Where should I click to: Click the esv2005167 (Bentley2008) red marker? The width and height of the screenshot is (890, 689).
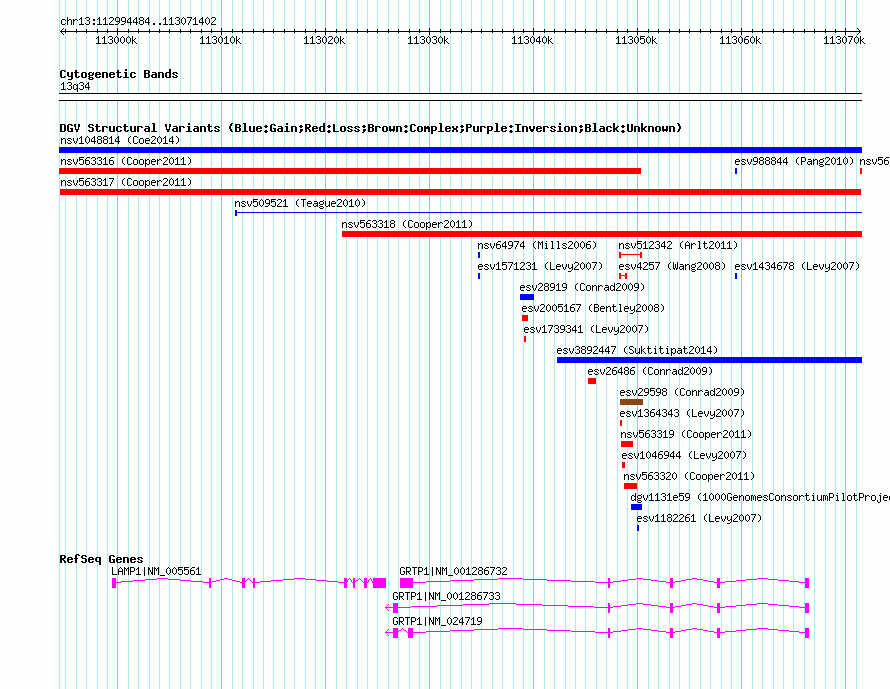click(525, 318)
